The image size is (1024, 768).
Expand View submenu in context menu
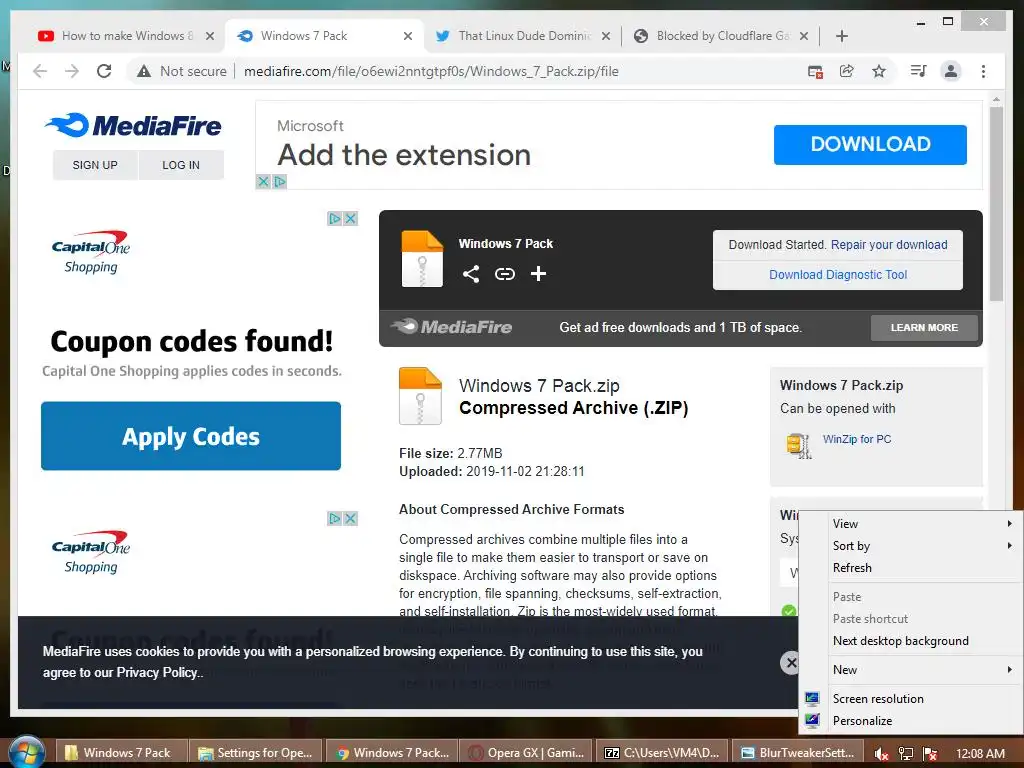tap(912, 524)
